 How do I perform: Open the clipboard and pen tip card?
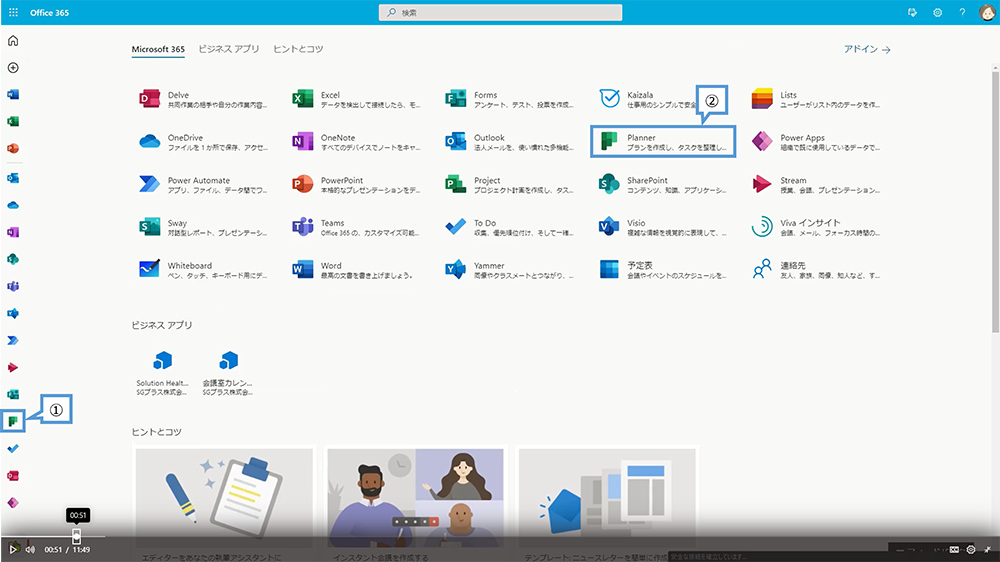[x=224, y=498]
